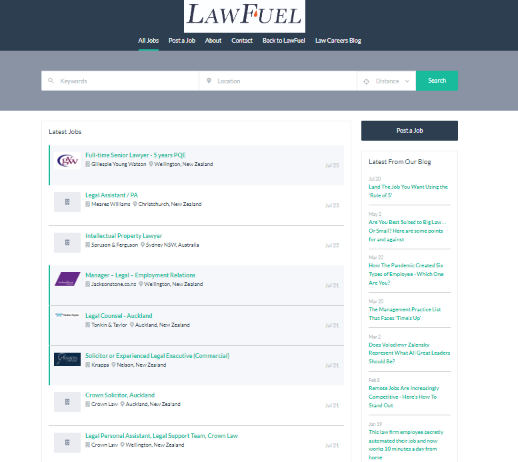518x462 pixels.
Task: Click Christchurch, New Zealand location text
Action: pos(170,204)
